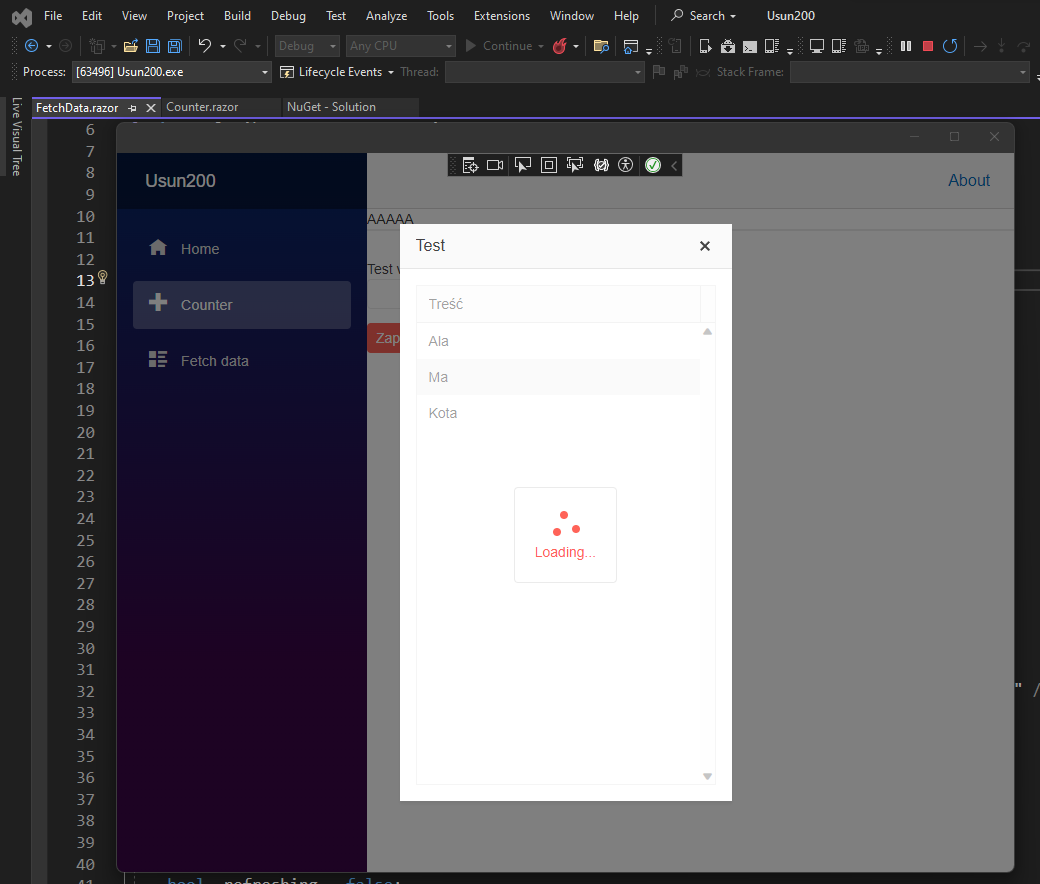The height and width of the screenshot is (884, 1040).
Task: Click the Break All pause icon
Action: tap(906, 46)
